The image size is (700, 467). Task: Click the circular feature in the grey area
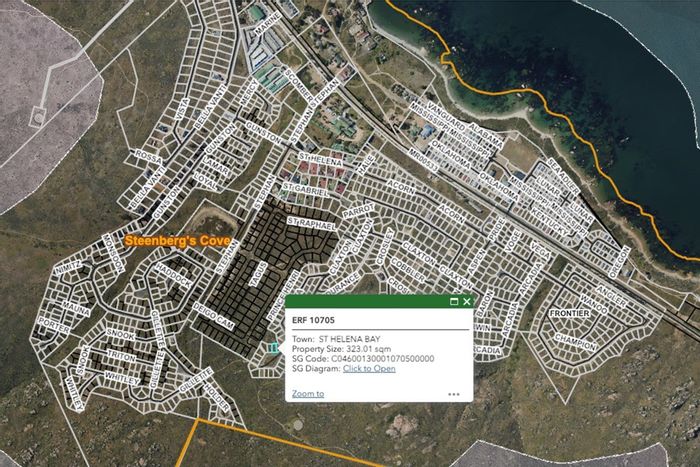coord(38,118)
